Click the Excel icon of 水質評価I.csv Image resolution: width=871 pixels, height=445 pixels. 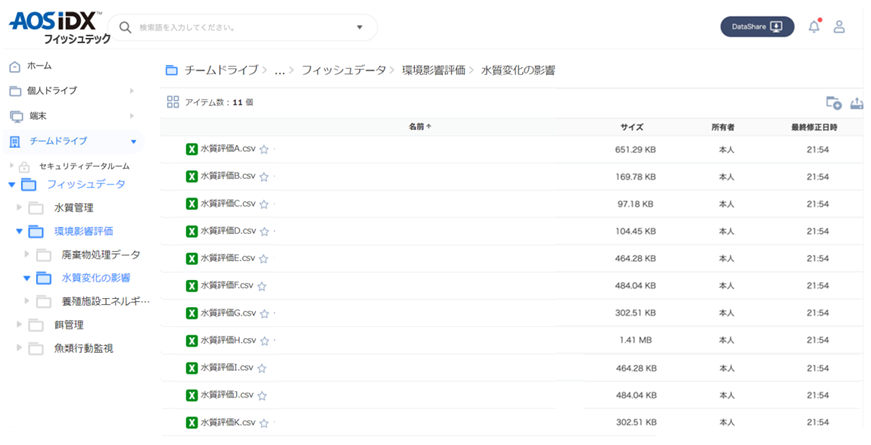pyautogui.click(x=192, y=368)
